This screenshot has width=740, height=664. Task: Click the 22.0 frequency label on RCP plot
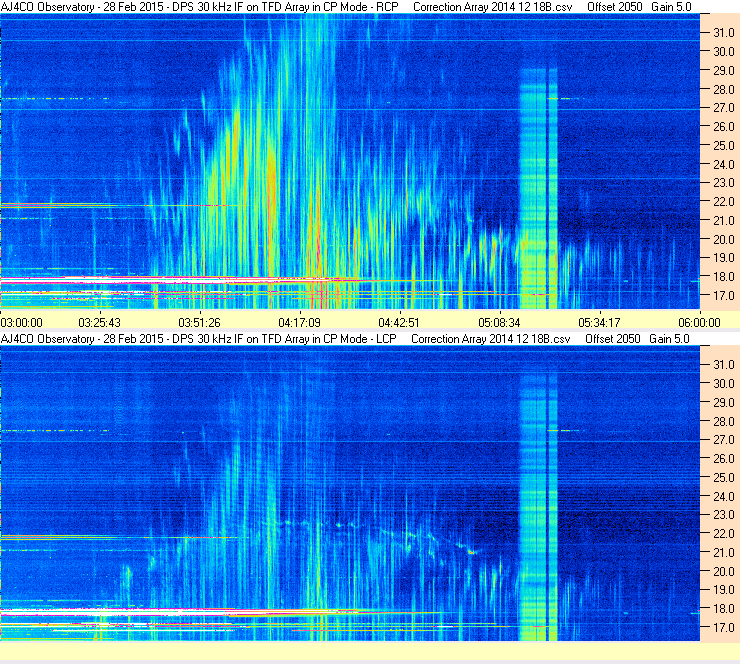pos(724,202)
